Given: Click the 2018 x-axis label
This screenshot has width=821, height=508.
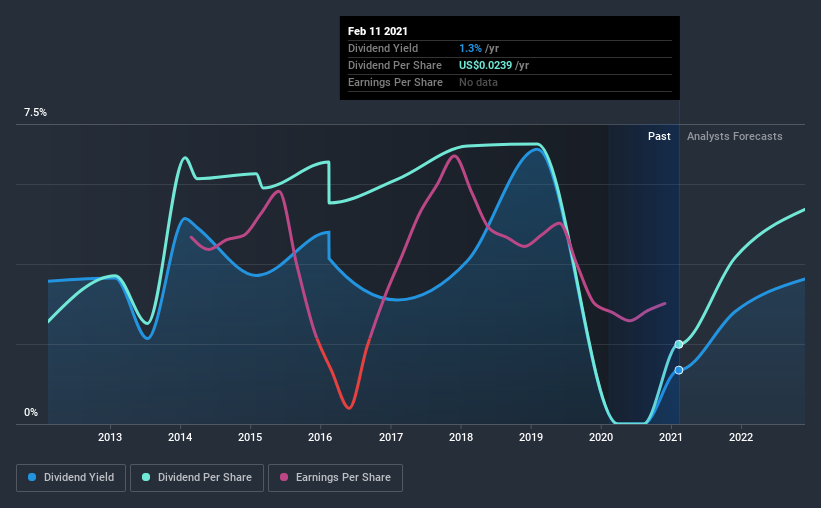Looking at the screenshot, I should pyautogui.click(x=461, y=437).
